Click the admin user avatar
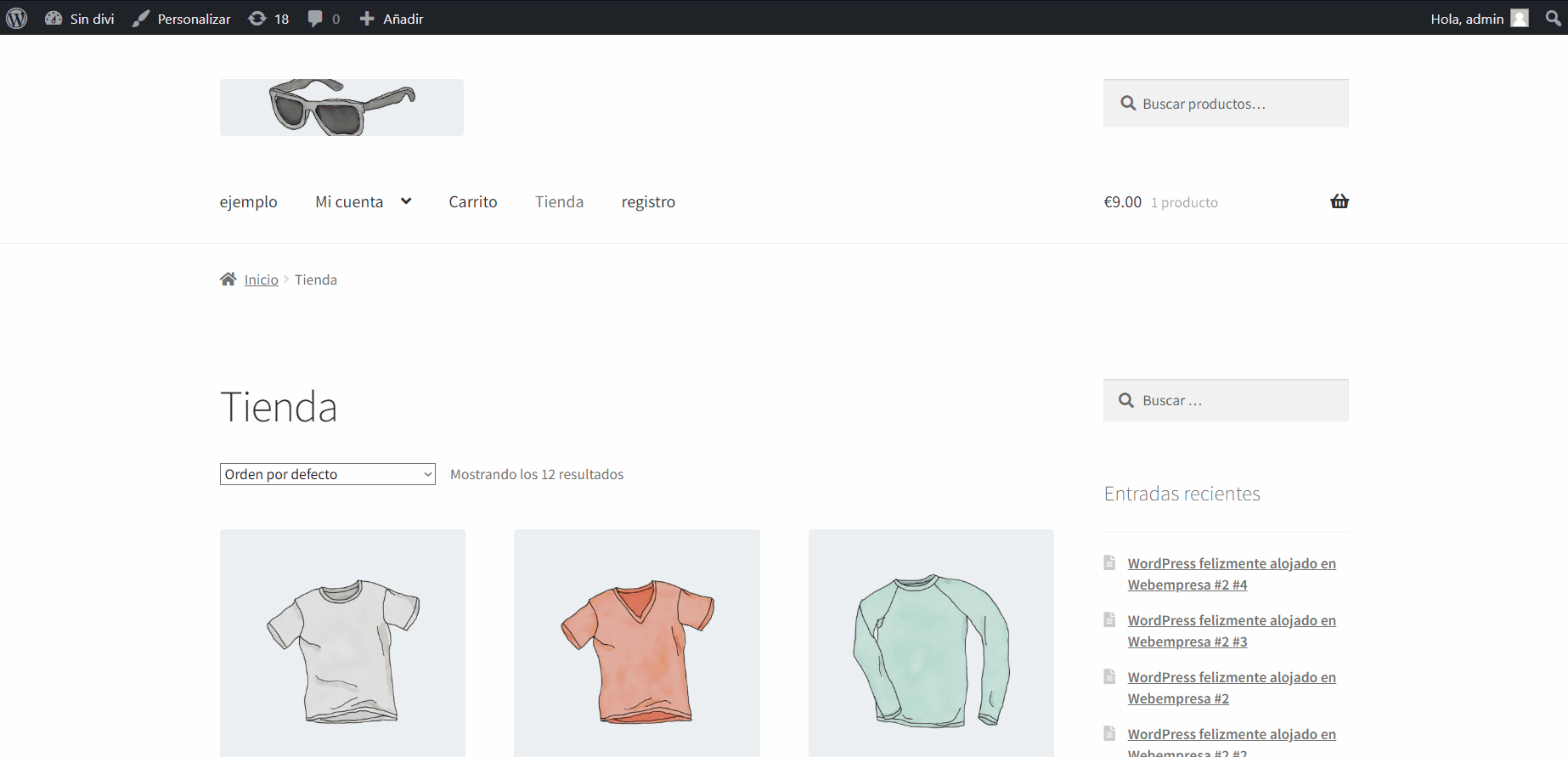This screenshot has height=757, width=1568. (x=1520, y=18)
